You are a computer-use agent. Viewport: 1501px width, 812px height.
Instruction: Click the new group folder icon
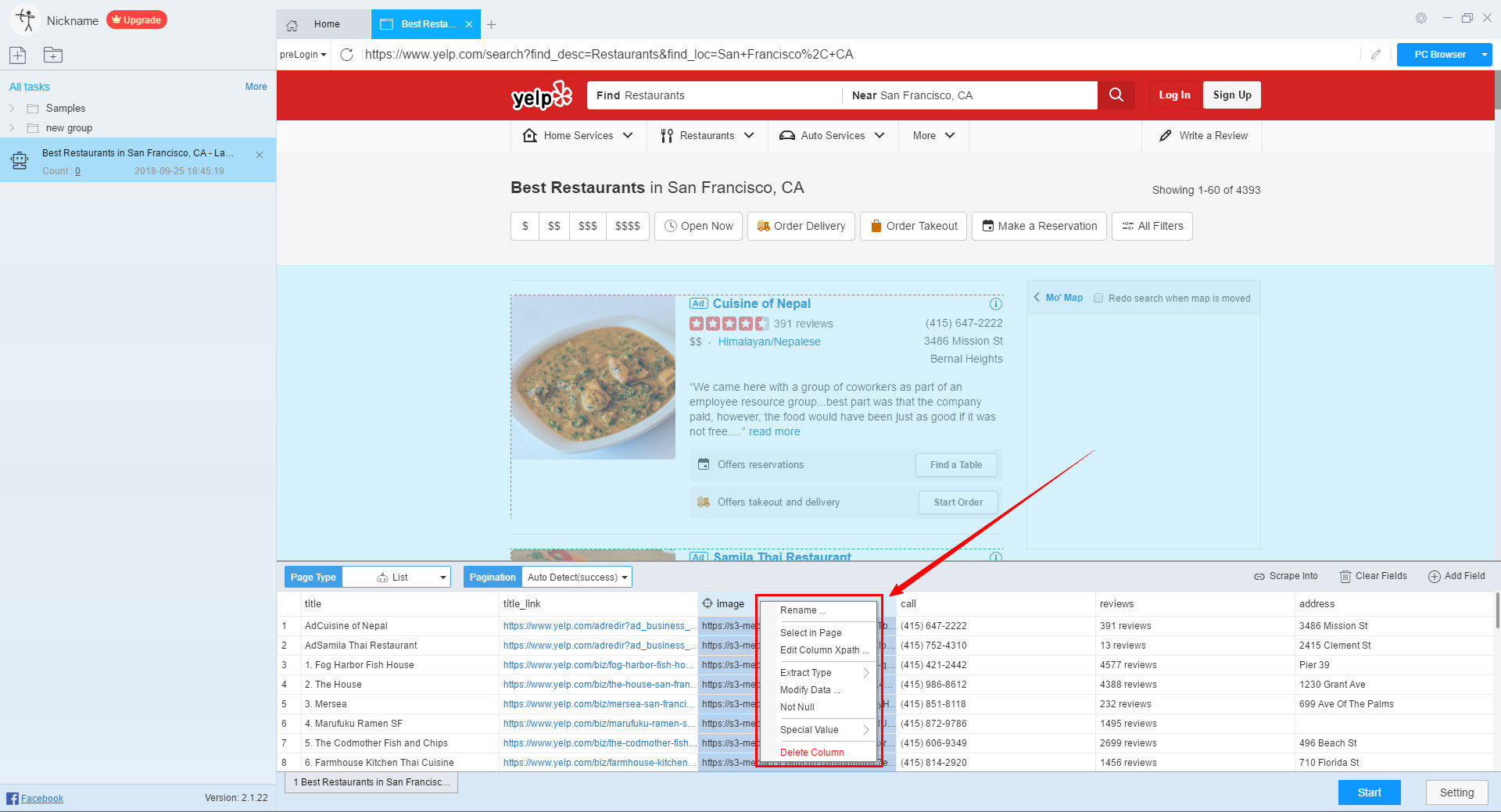[53, 55]
